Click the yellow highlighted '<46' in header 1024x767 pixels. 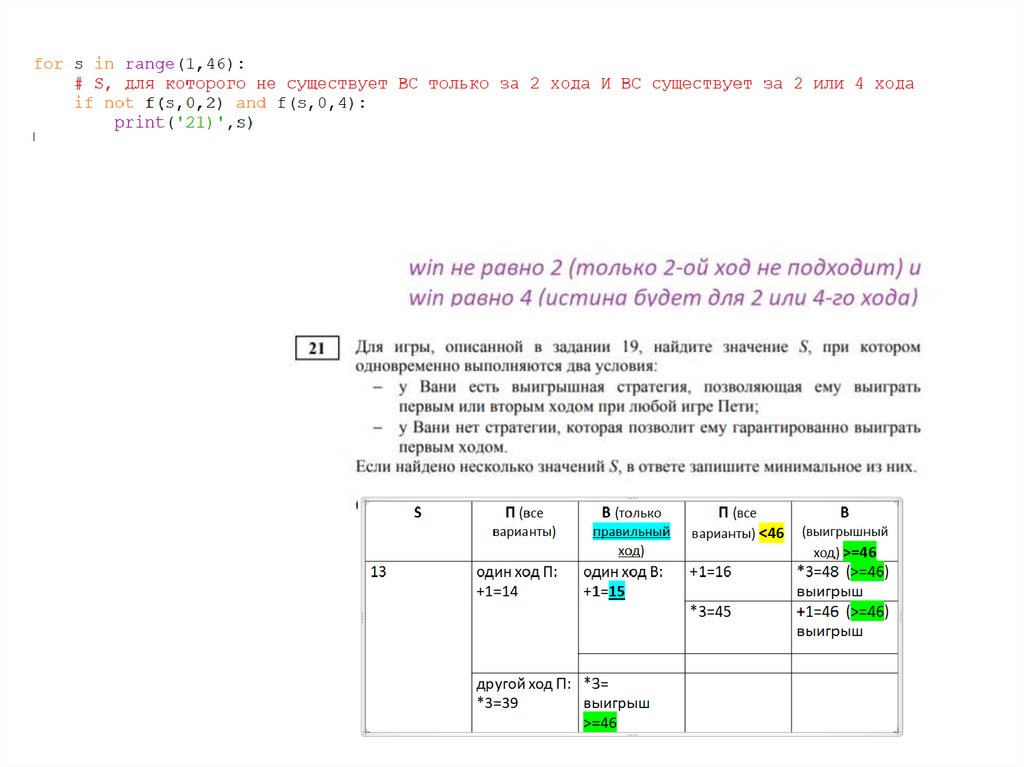click(771, 533)
